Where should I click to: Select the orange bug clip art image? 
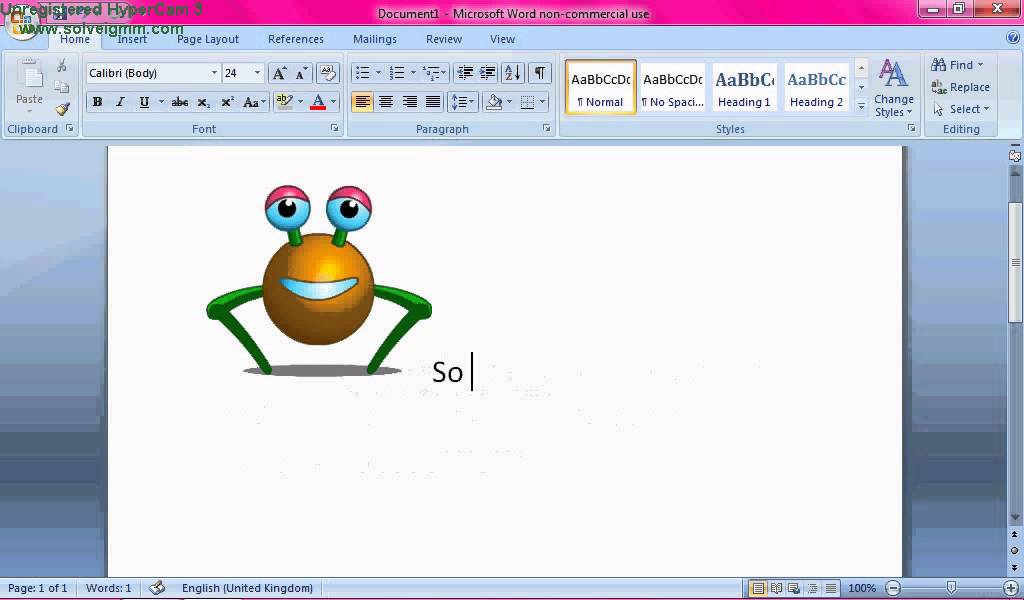[x=319, y=280]
